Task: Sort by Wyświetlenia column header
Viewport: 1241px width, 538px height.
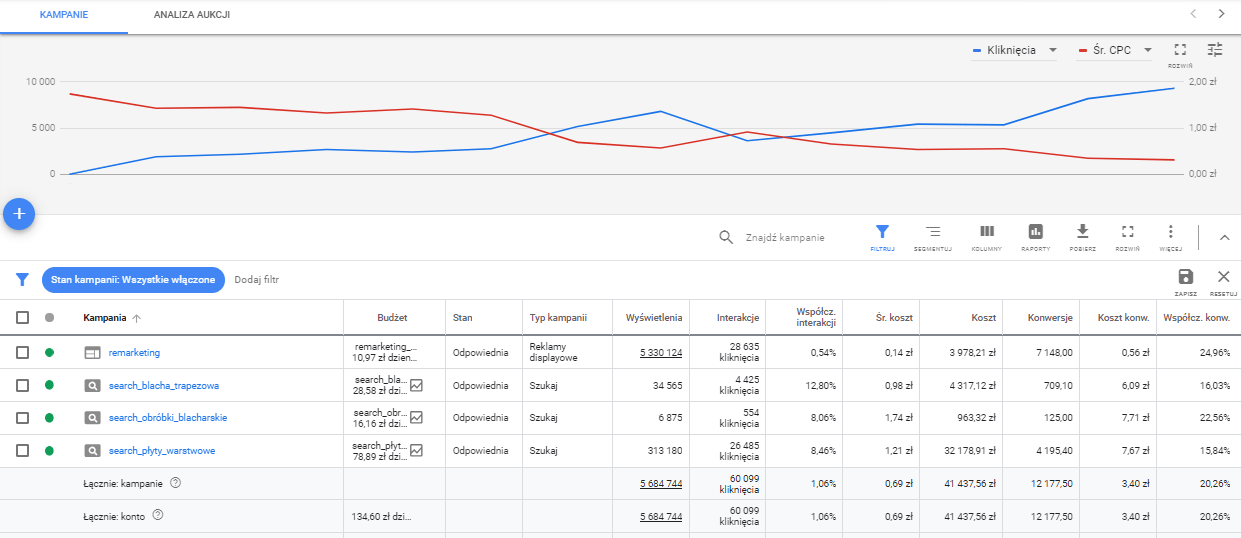Action: [x=654, y=318]
